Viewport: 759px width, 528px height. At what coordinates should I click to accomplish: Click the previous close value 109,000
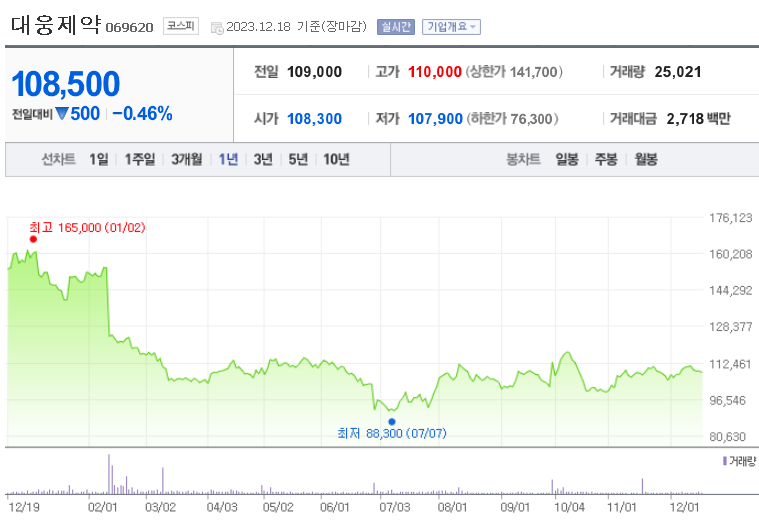tap(314, 72)
